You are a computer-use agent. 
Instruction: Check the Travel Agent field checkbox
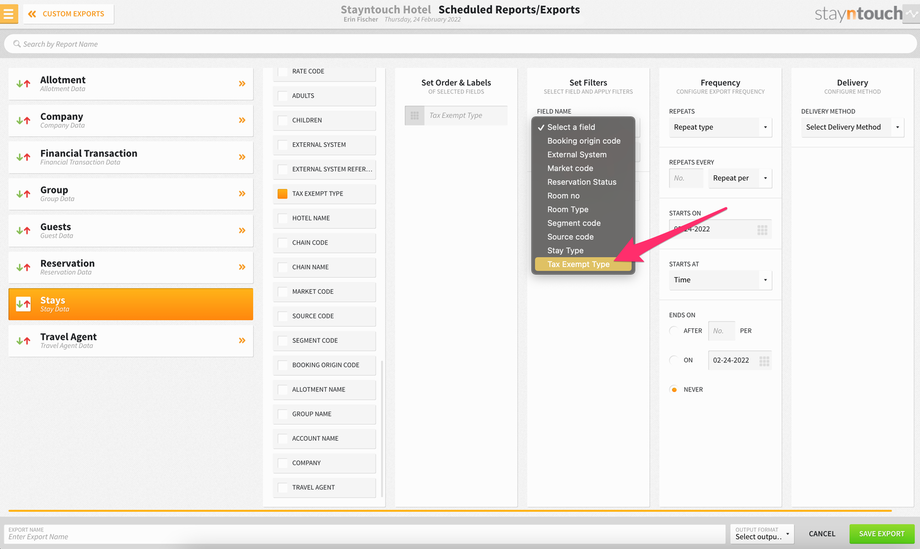coord(283,487)
